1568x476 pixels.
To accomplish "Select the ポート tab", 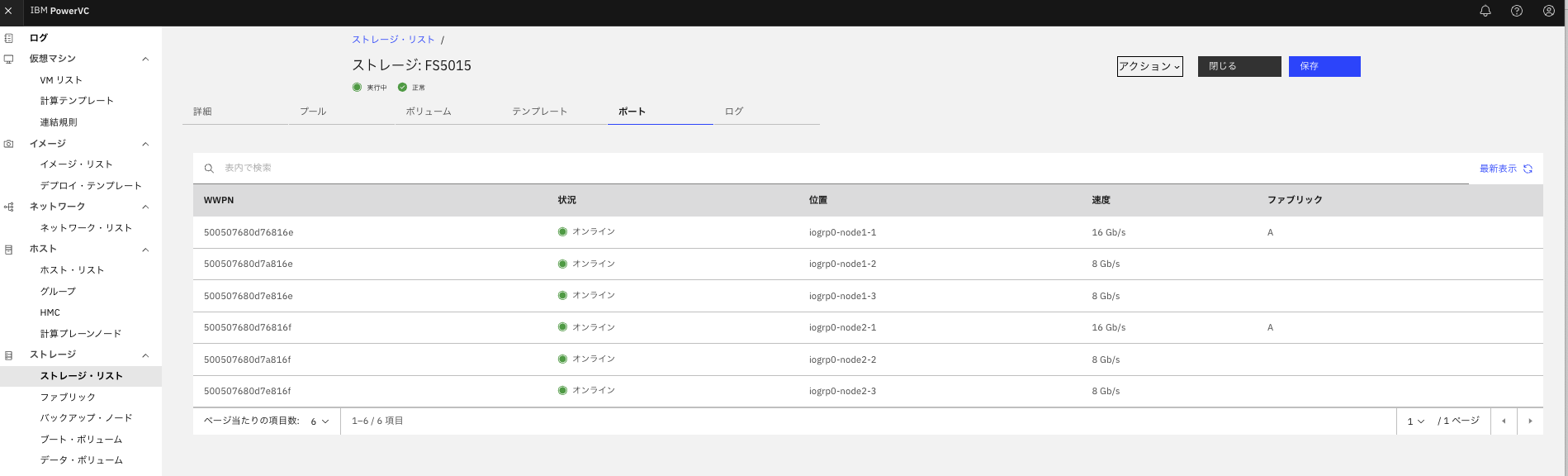I will tap(660, 112).
